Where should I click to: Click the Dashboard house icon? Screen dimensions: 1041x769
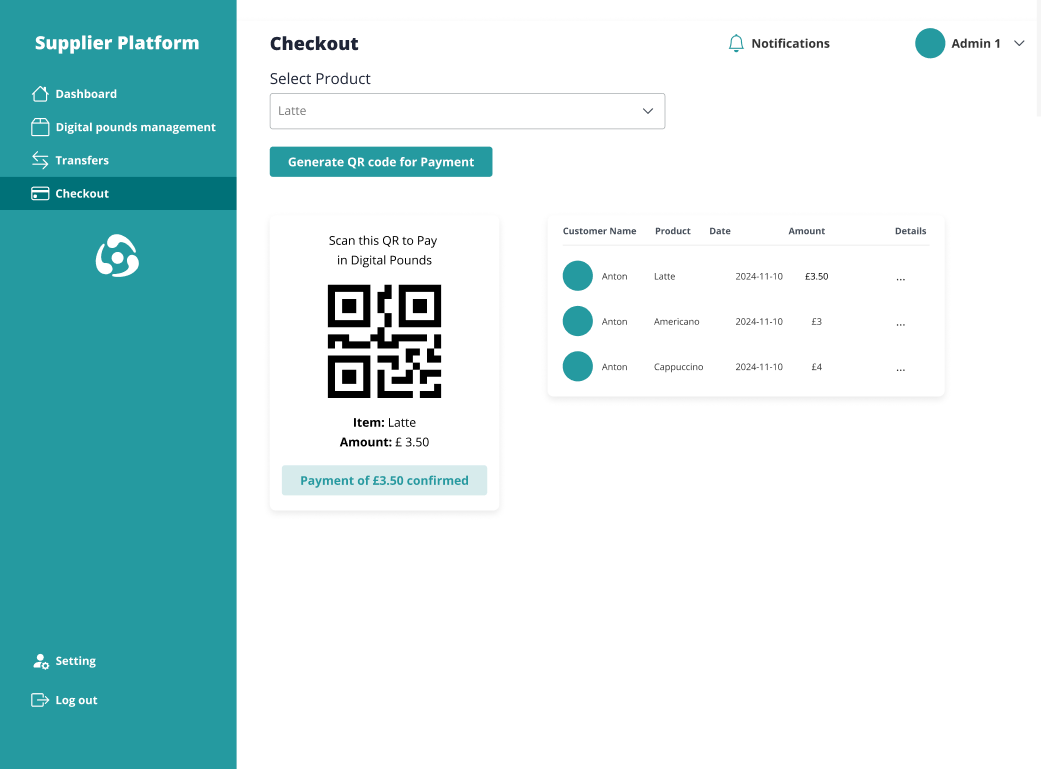coord(40,94)
